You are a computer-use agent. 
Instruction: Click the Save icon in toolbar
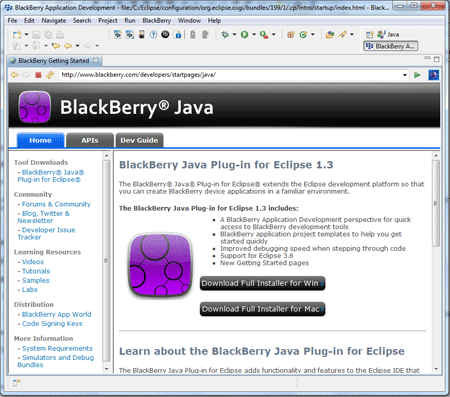point(36,35)
